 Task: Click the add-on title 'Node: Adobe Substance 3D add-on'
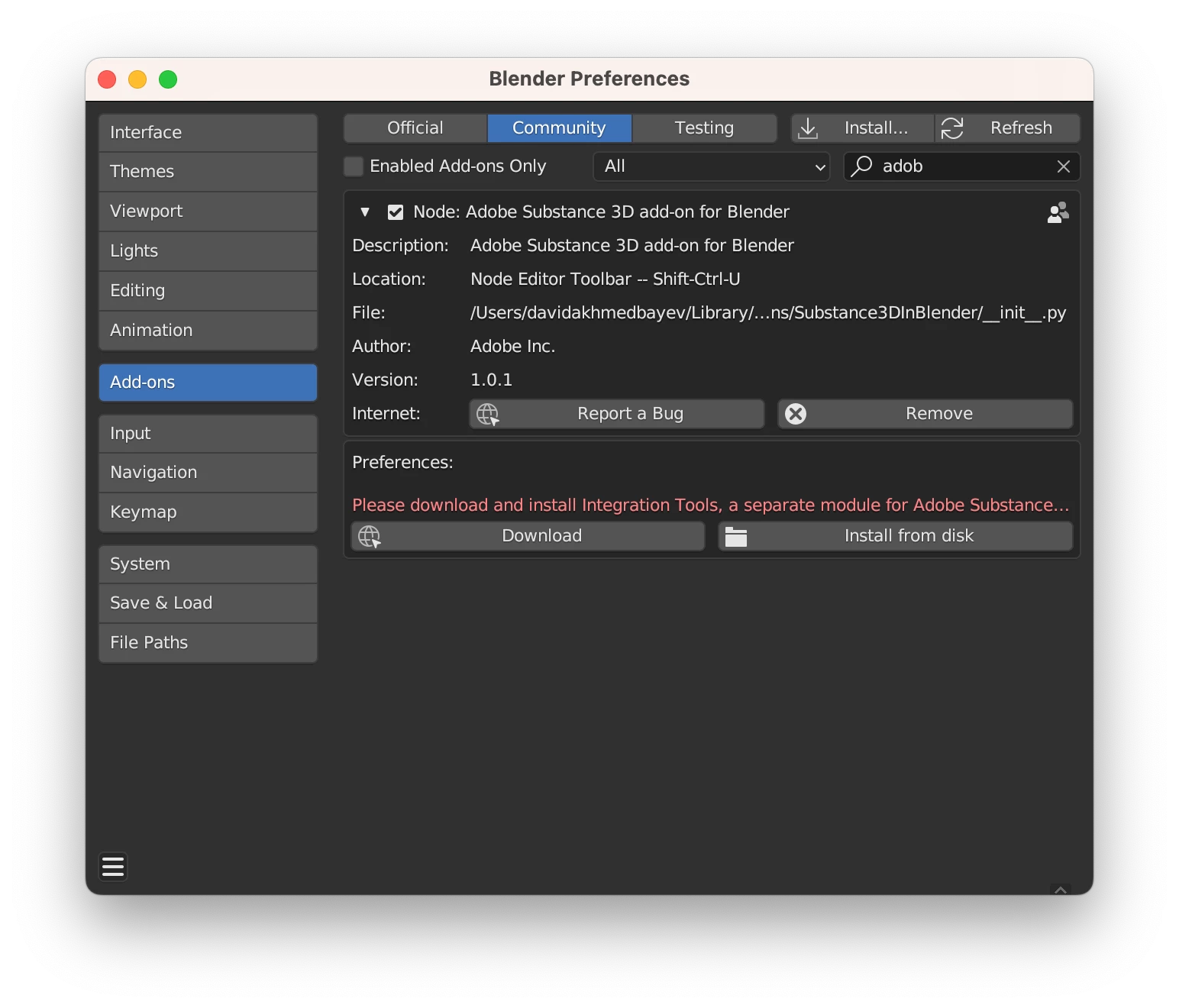tap(601, 212)
